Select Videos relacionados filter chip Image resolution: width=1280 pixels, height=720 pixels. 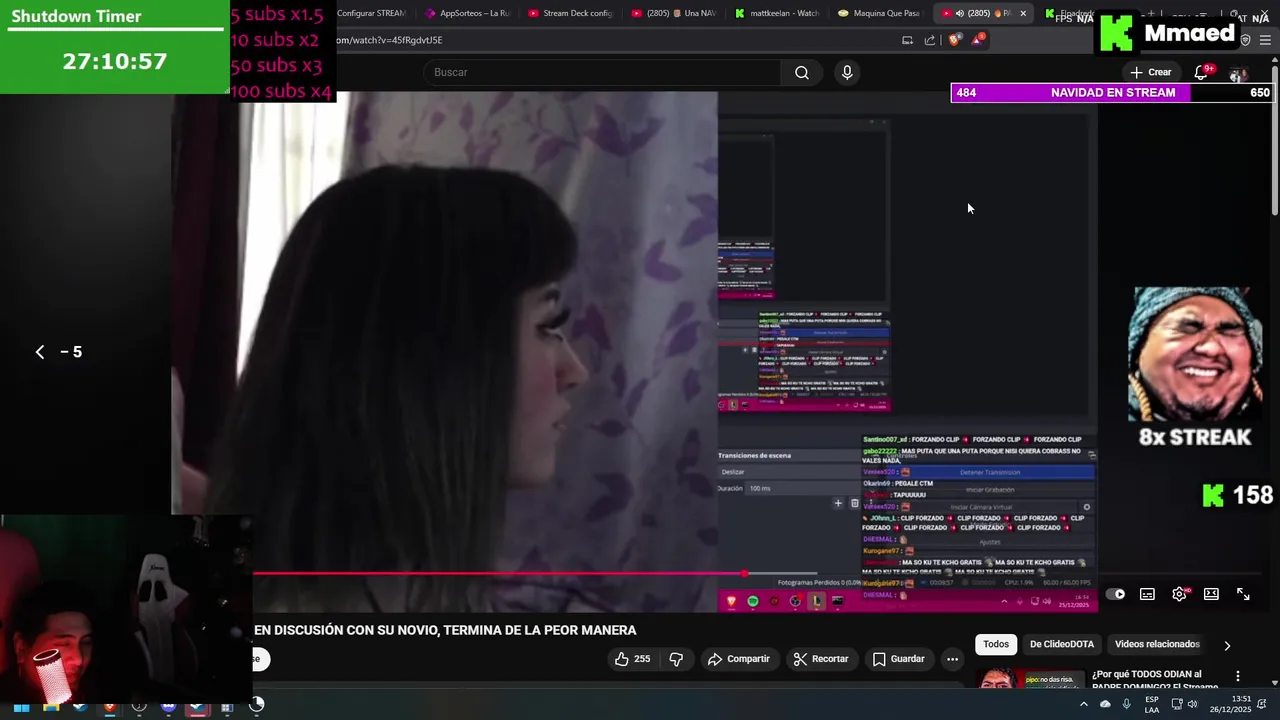click(1157, 645)
